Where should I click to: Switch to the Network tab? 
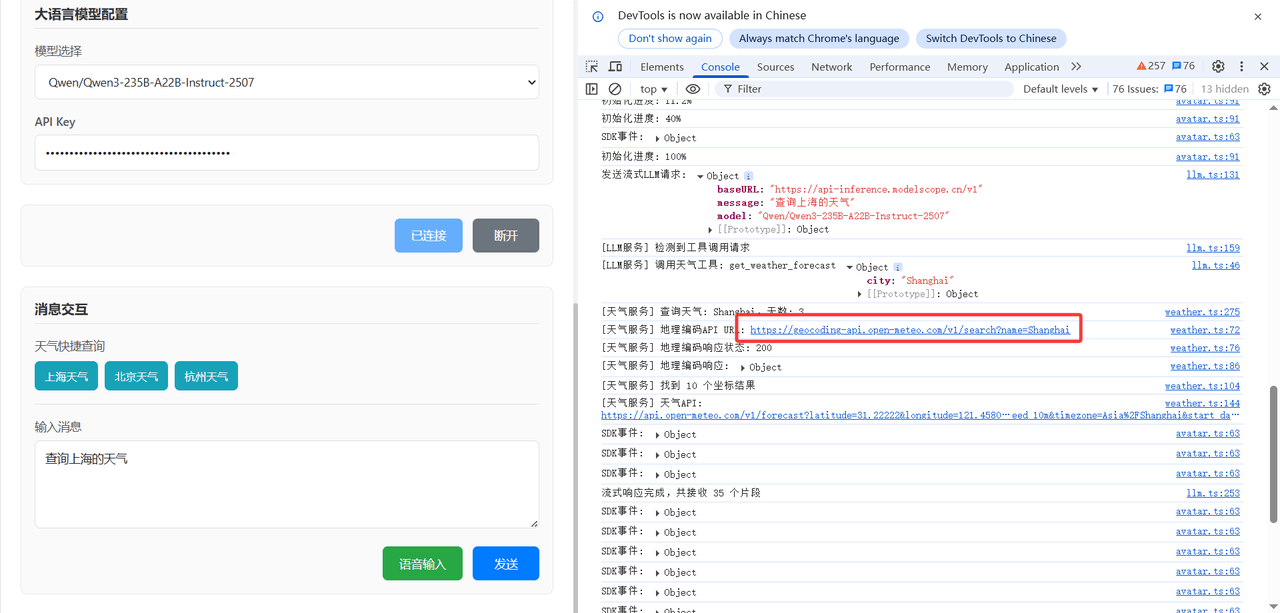pyautogui.click(x=832, y=67)
